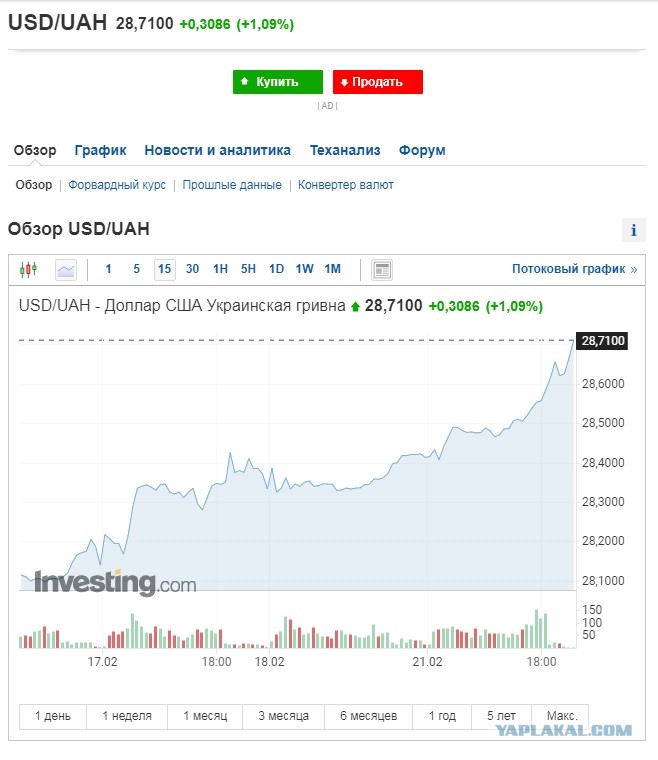Go to the Теханализ tab
658x760 pixels.
pos(345,150)
